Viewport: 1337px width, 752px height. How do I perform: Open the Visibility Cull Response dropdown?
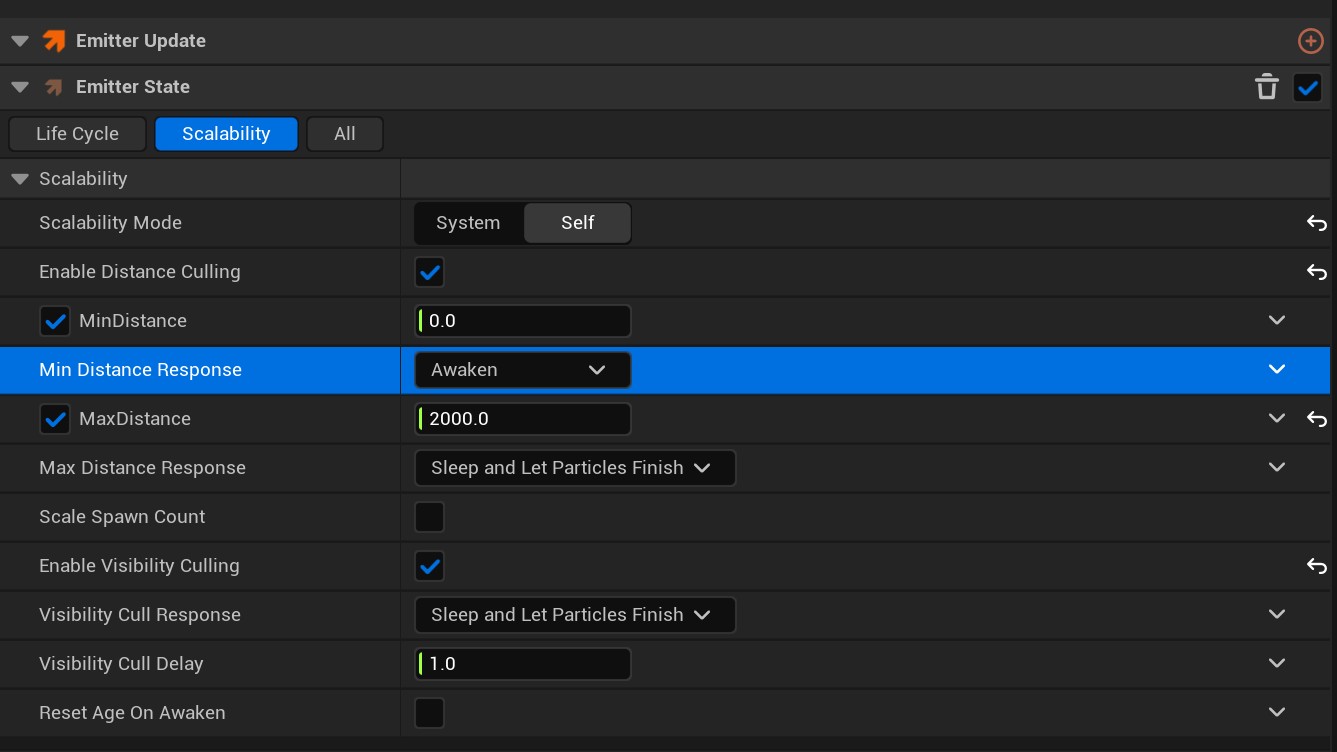(575, 614)
